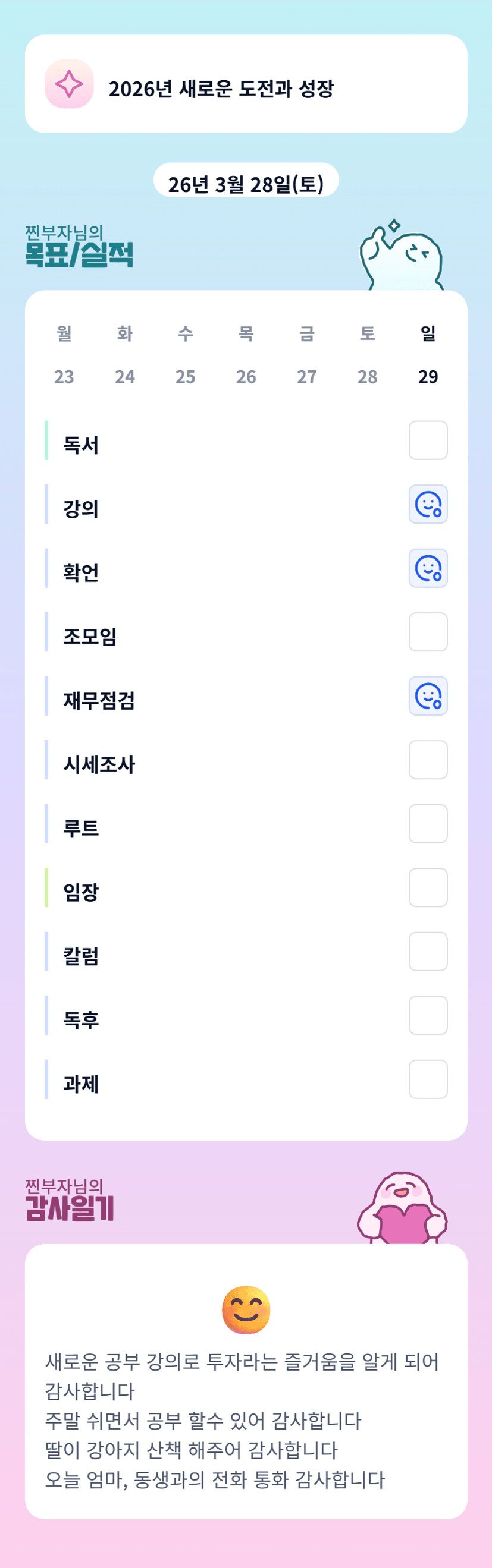Click the smiling emoji in gratitude diary
This screenshot has height=1568, width=492.
click(246, 1309)
